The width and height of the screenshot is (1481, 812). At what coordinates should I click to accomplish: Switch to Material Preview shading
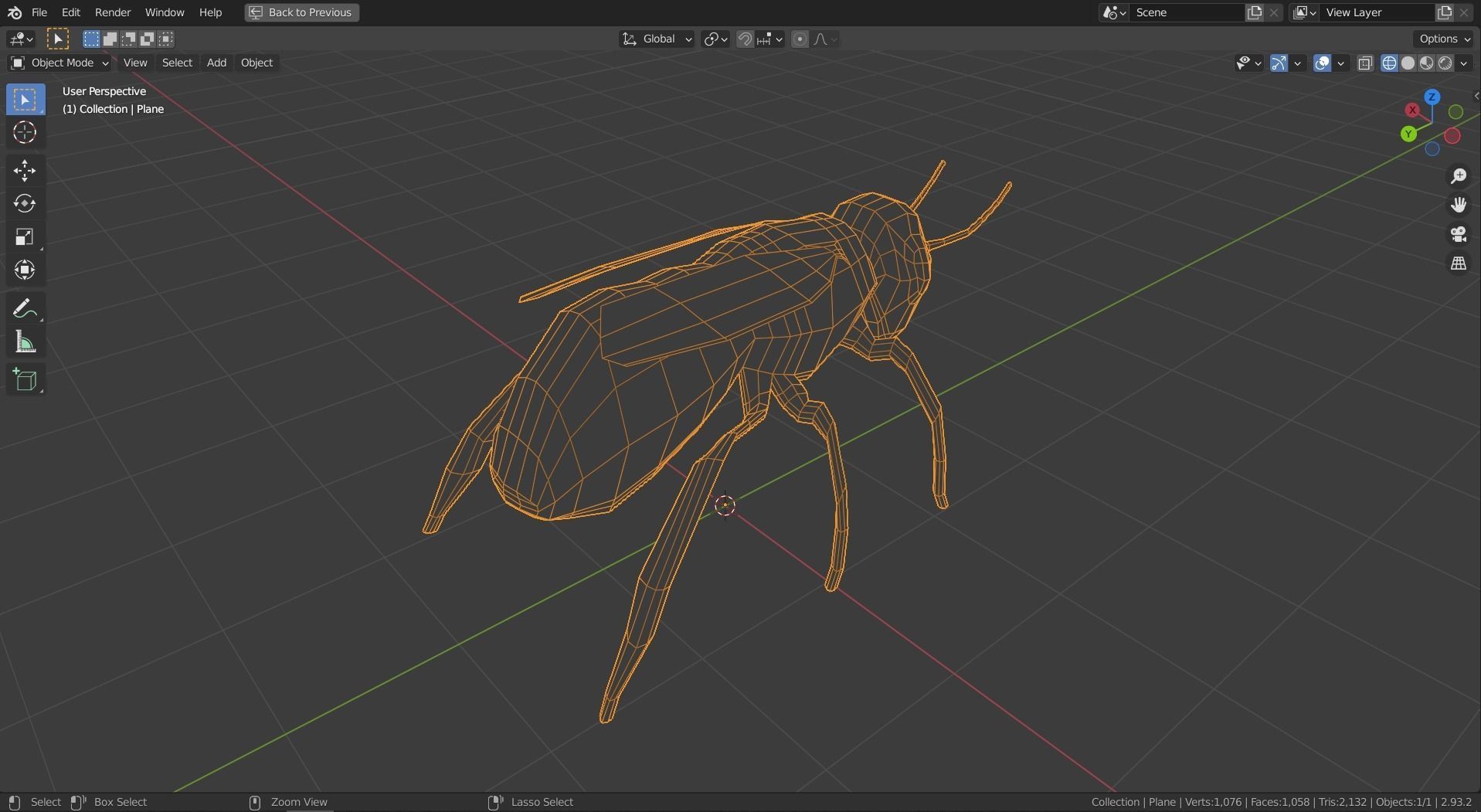tap(1426, 63)
